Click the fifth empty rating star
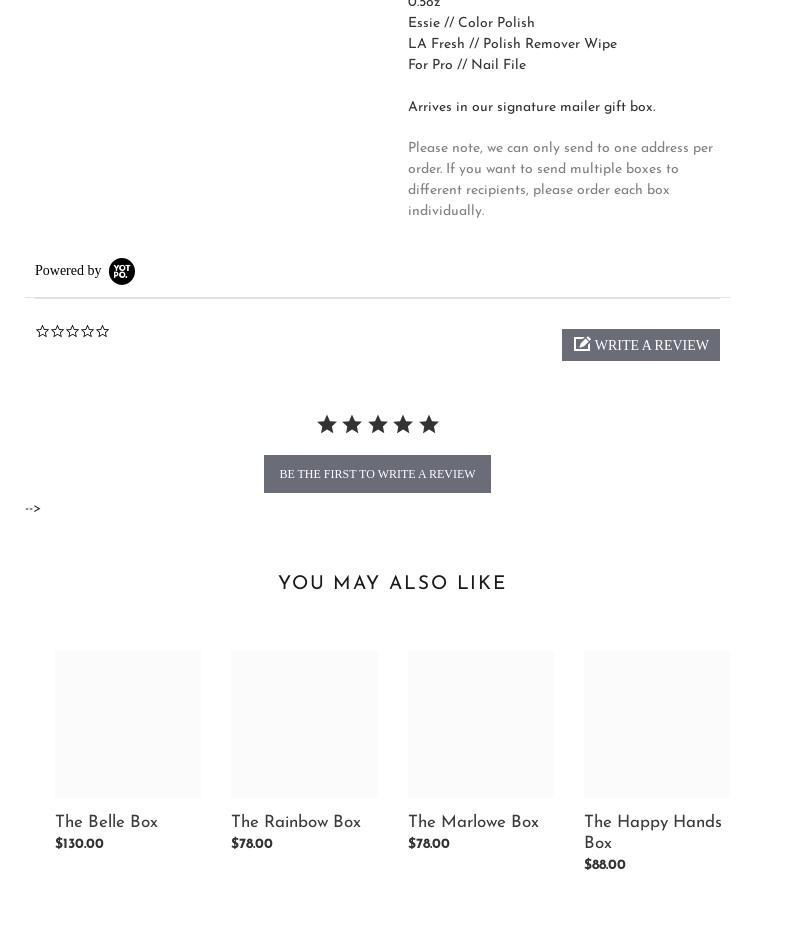This screenshot has height=926, width=785. pyautogui.click(x=102, y=331)
